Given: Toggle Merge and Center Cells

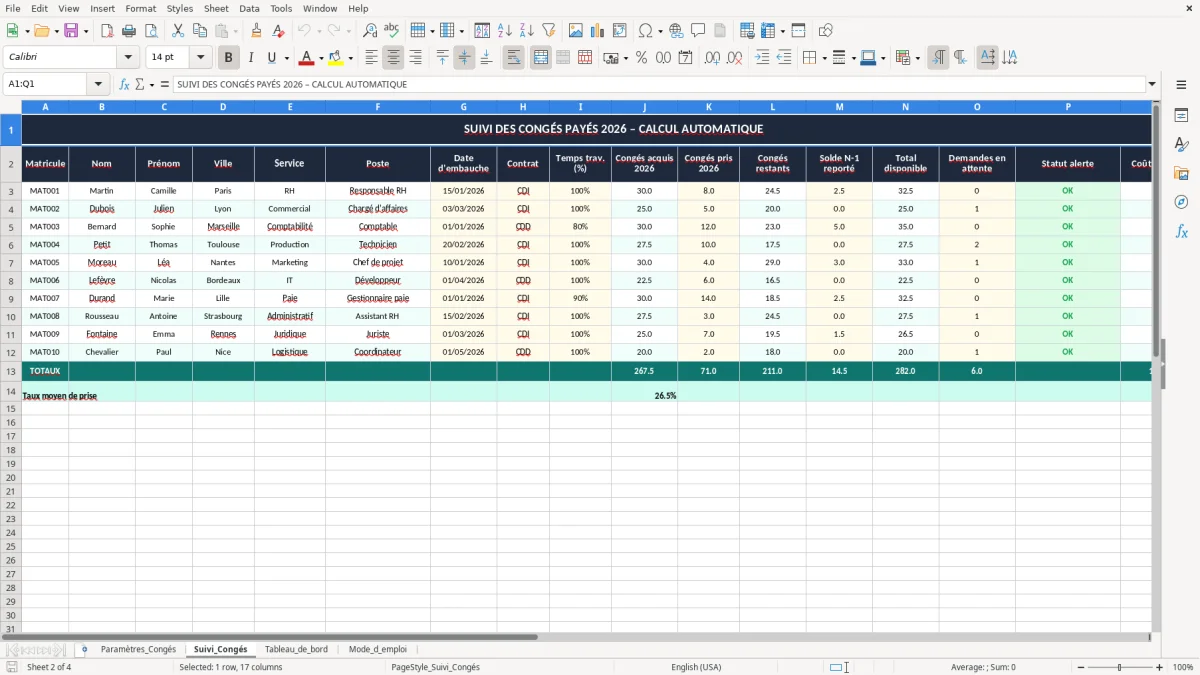Looking at the screenshot, I should (x=540, y=58).
